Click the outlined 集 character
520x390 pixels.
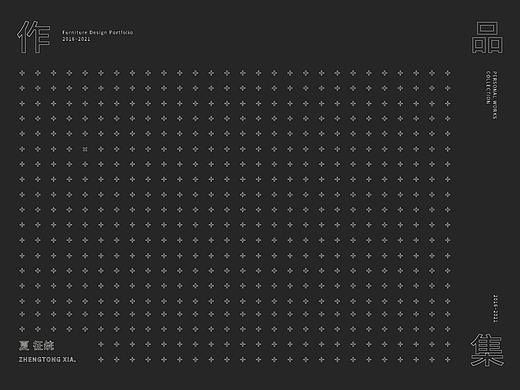(487, 350)
